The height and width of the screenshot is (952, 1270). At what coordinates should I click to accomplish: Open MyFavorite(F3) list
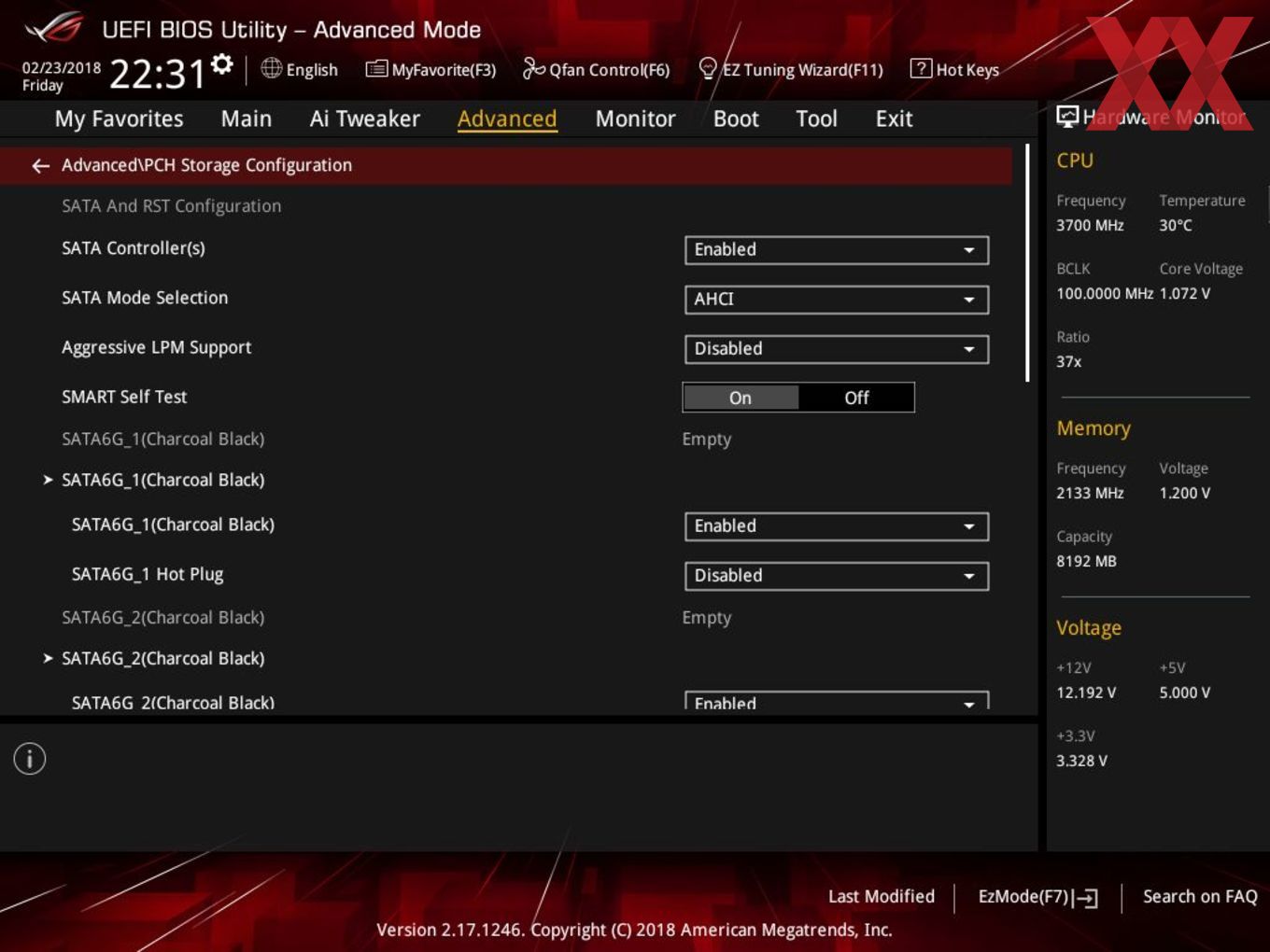430,70
